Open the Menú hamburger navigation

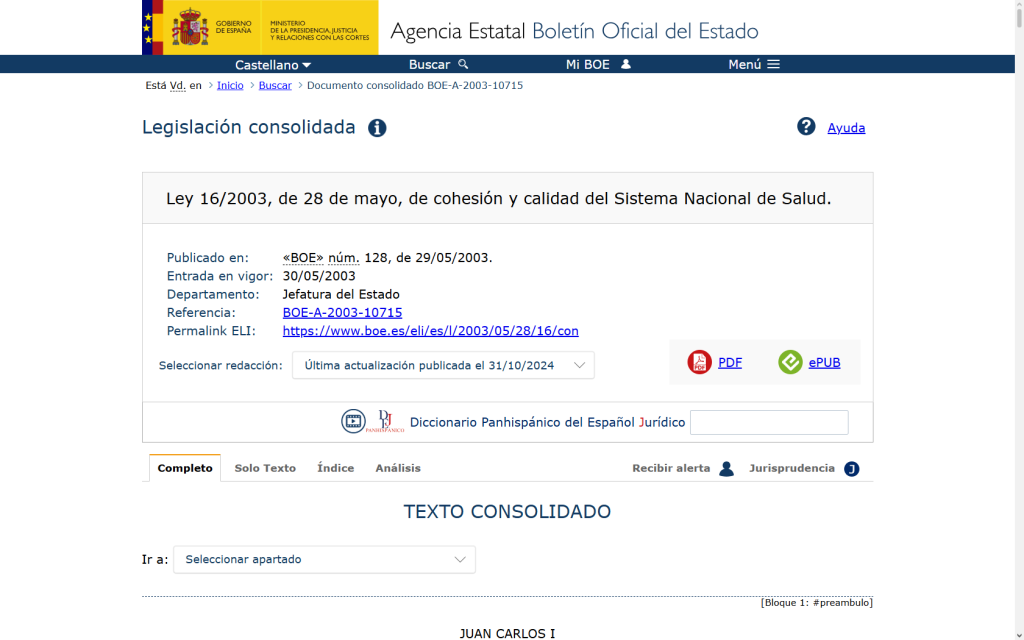coord(753,64)
